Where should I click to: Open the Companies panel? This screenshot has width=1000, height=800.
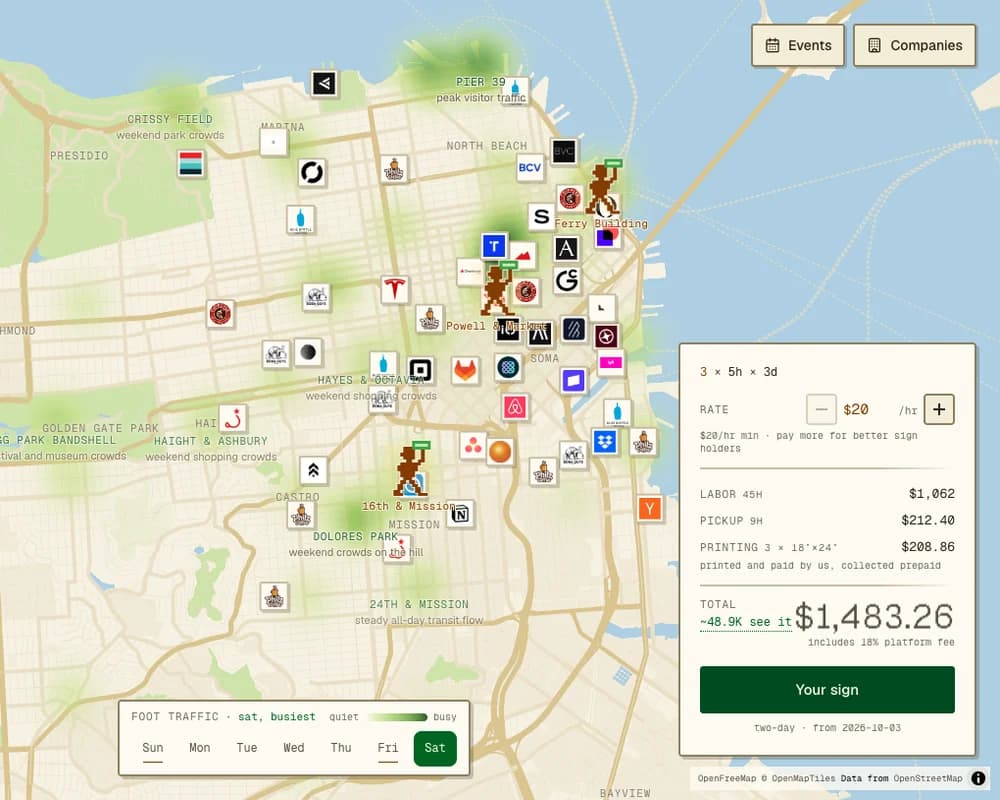(915, 45)
